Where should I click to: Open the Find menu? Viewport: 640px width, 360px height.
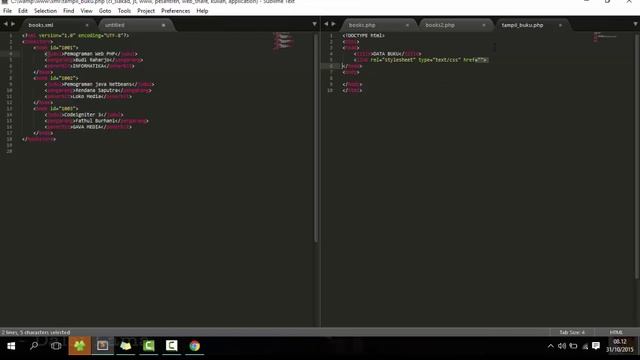click(69, 11)
